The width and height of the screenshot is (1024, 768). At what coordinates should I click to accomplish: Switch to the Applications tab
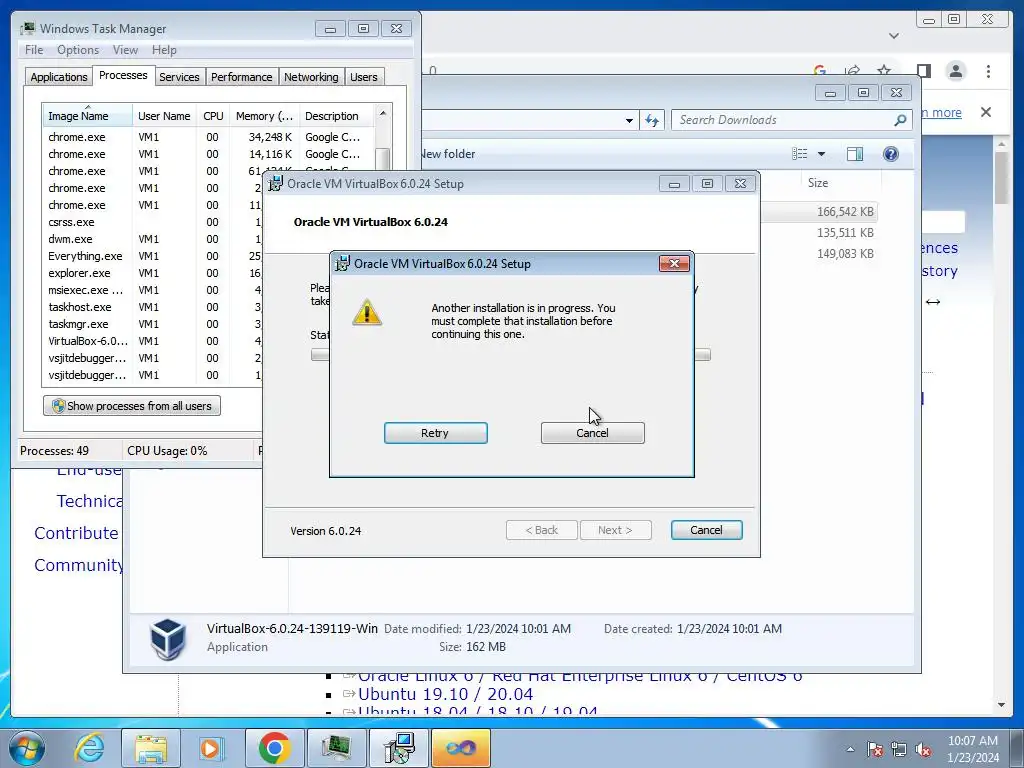coord(59,77)
